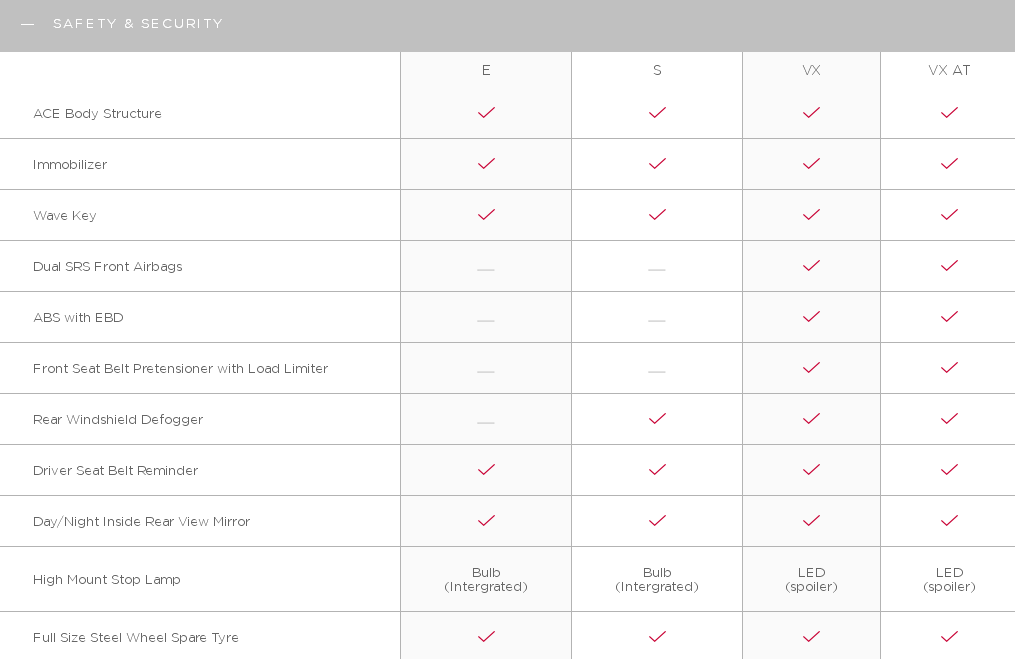1015x659 pixels.
Task: Click the Immobilizer checkmark under S
Action: (657, 164)
